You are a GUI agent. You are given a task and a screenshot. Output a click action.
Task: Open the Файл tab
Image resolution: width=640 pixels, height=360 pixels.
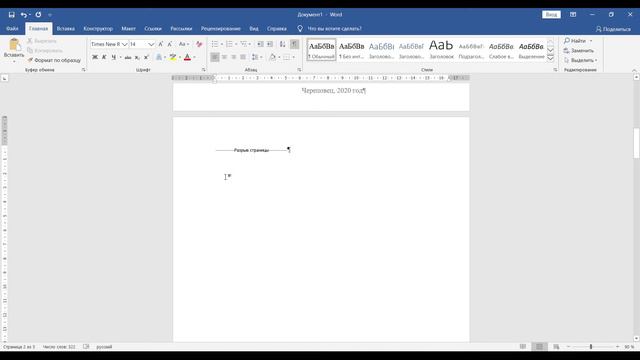[12, 29]
